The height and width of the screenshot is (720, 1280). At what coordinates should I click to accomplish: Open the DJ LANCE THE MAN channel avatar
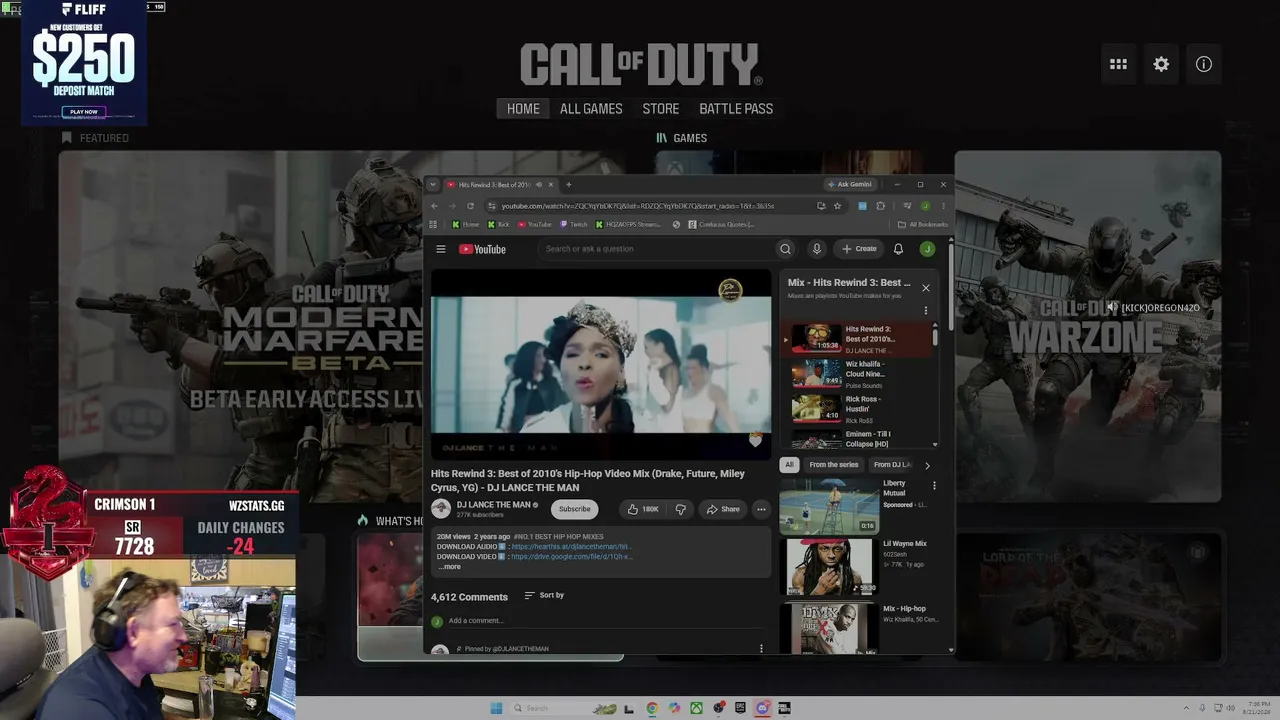441,509
